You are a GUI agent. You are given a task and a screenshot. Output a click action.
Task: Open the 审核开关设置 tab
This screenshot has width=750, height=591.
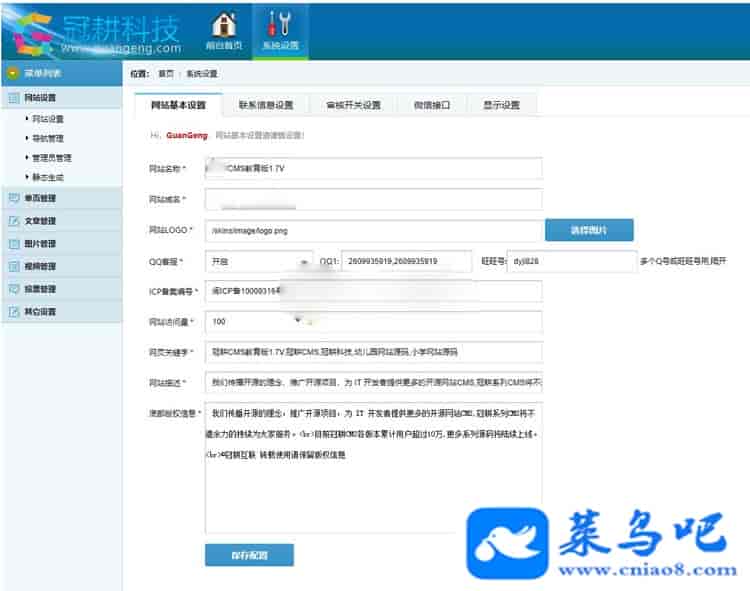353,105
